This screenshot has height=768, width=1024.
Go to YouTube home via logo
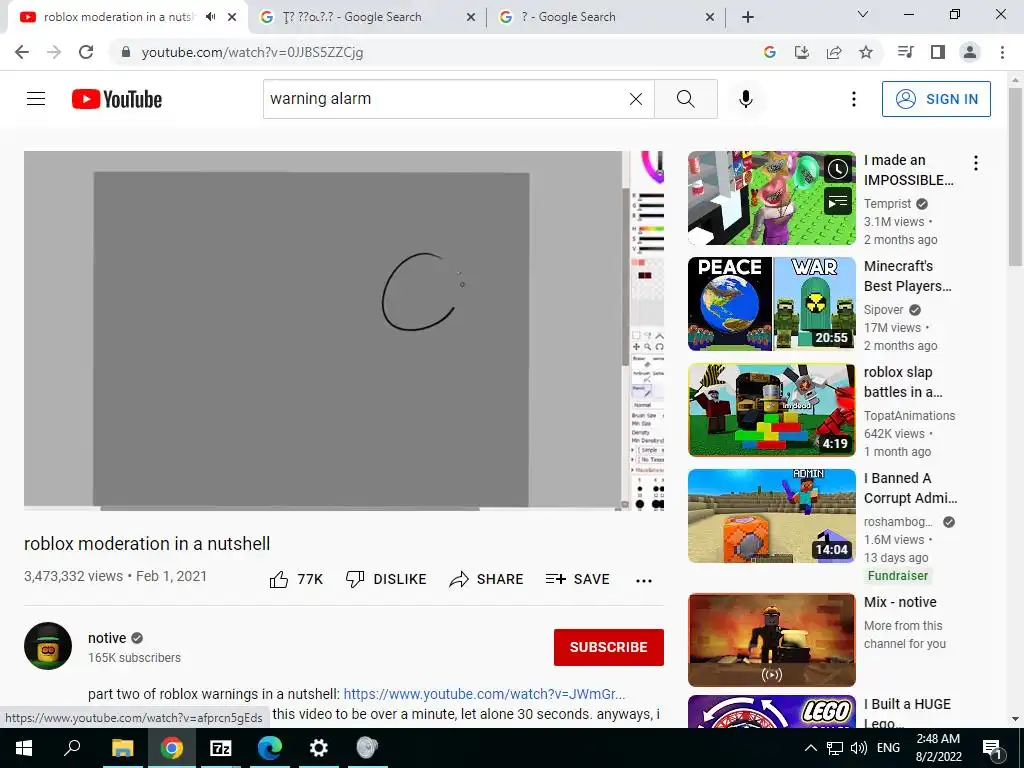tap(117, 99)
